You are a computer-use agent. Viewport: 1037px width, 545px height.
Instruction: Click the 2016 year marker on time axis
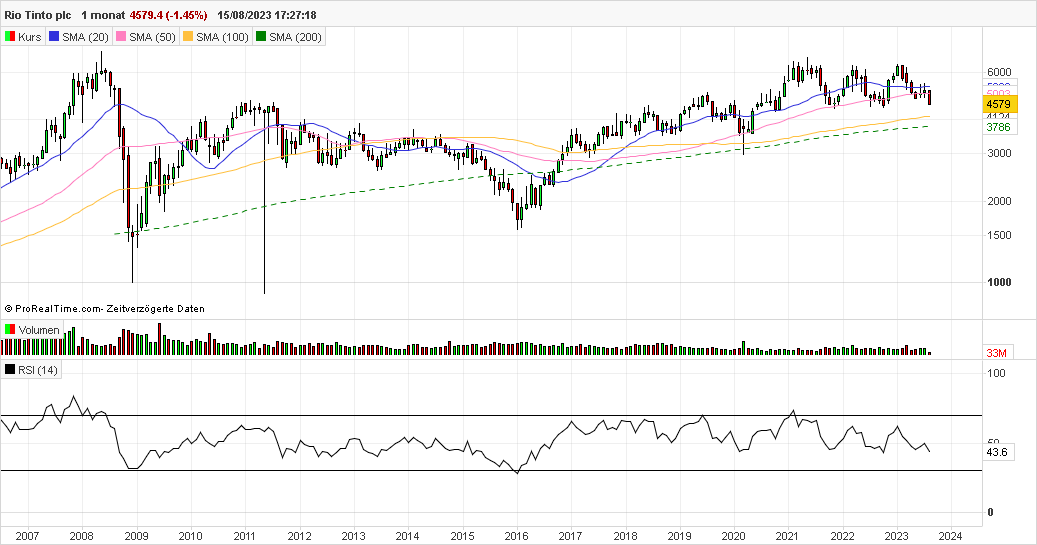(x=516, y=536)
